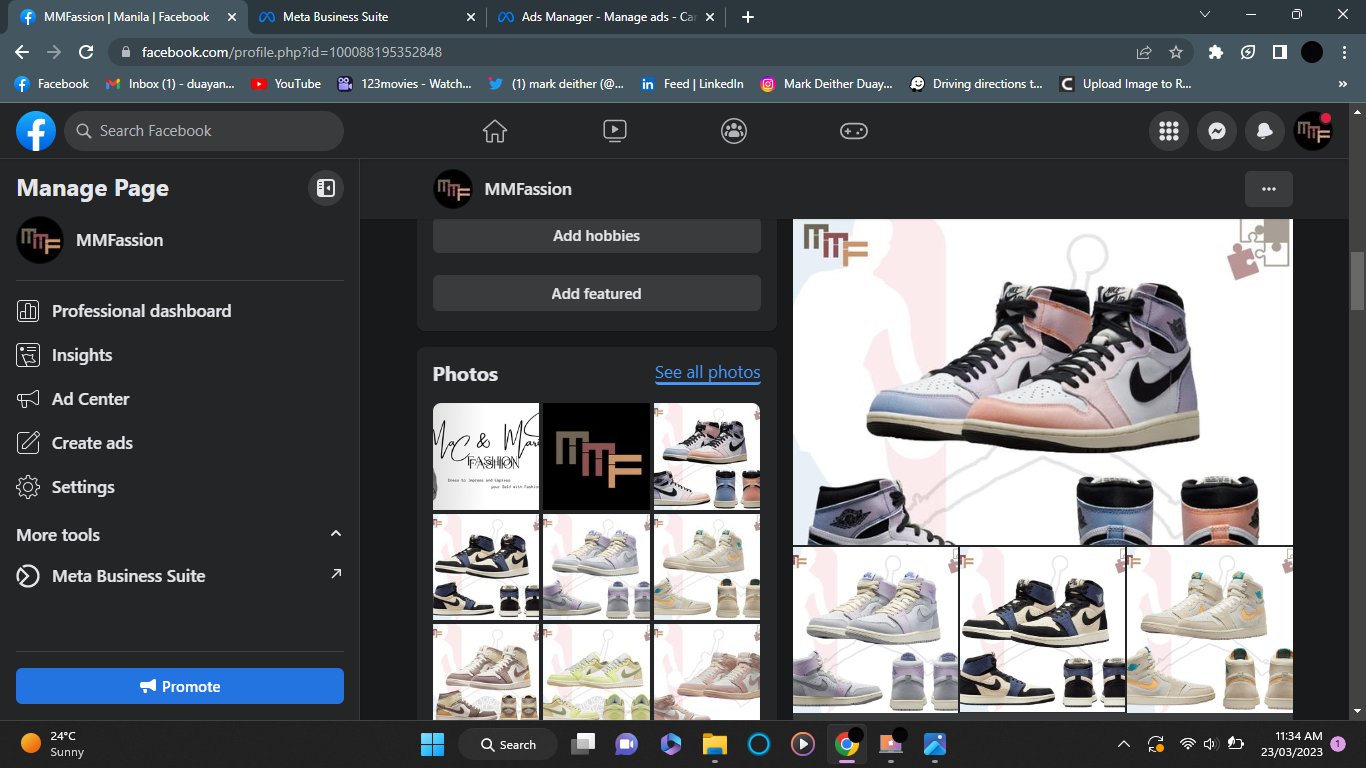Click Add hobbies button

(x=597, y=236)
